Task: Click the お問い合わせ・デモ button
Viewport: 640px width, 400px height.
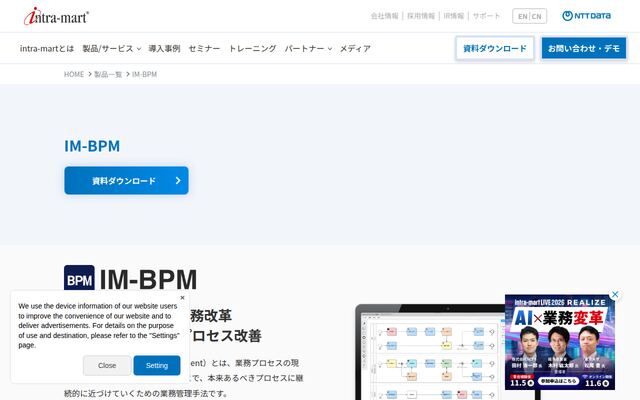Action: click(x=584, y=48)
